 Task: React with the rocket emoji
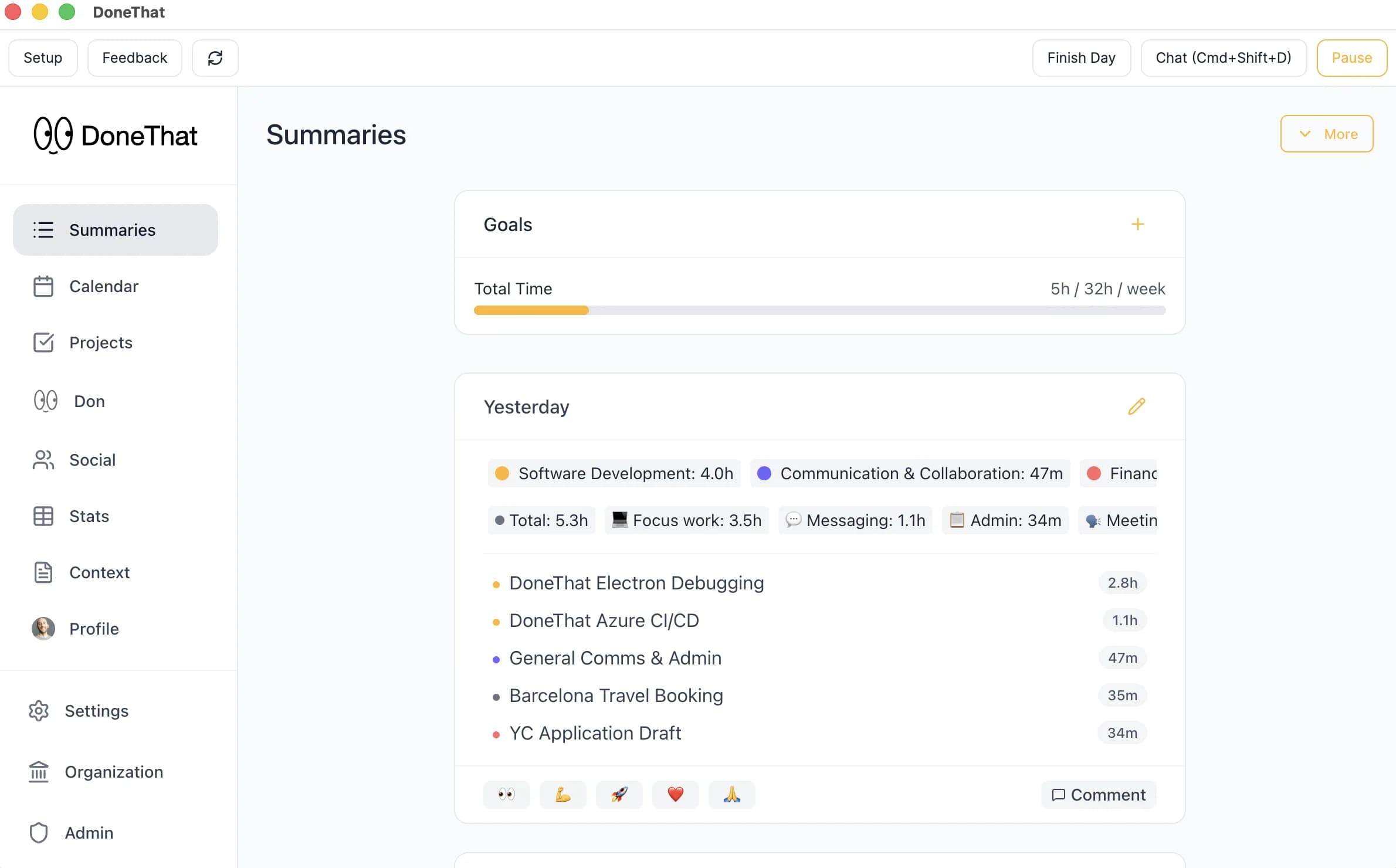[619, 795]
